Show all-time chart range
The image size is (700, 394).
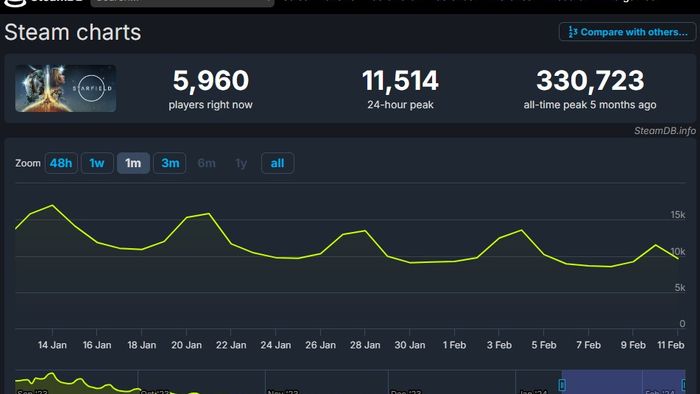pyautogui.click(x=277, y=163)
